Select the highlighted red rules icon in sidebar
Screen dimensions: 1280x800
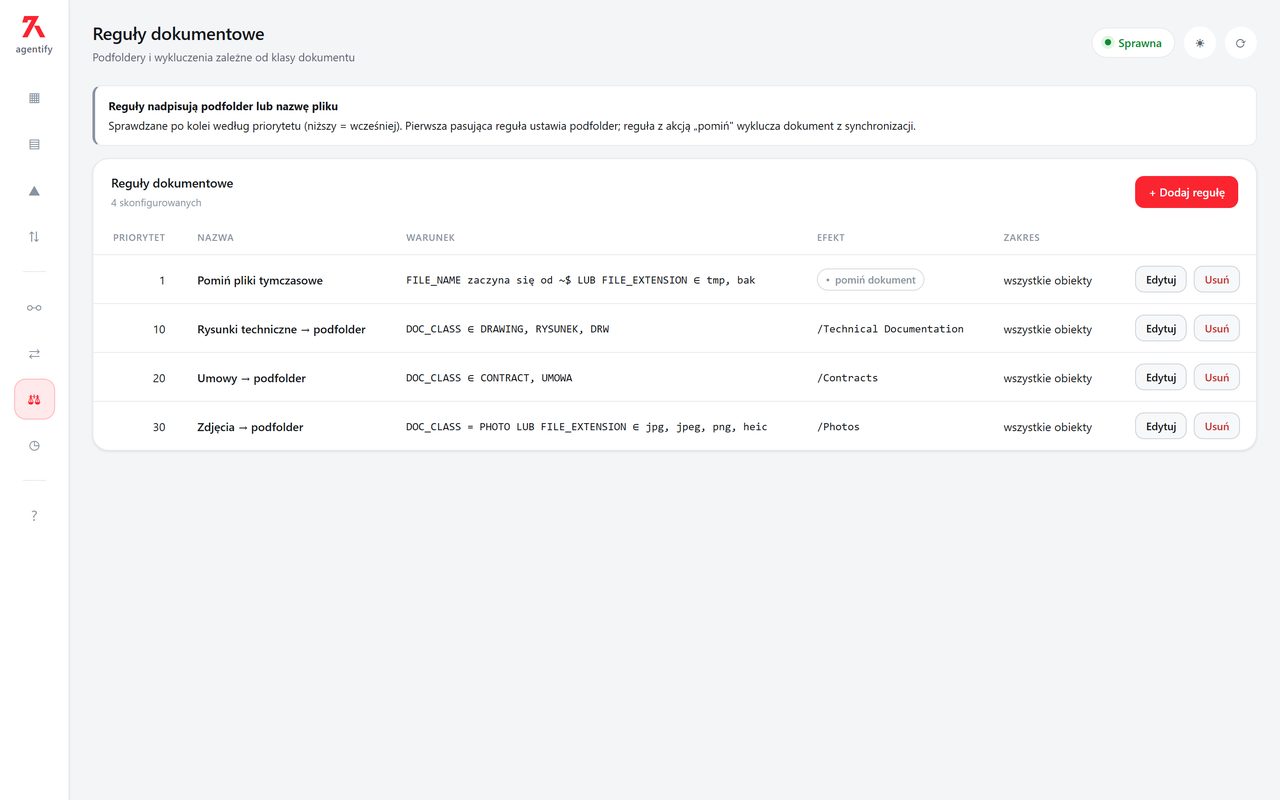tap(34, 399)
